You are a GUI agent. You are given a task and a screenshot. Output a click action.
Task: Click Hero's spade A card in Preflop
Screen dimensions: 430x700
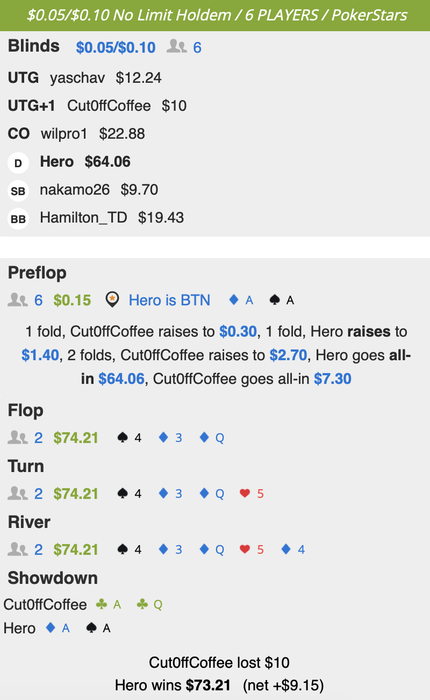[x=282, y=300]
